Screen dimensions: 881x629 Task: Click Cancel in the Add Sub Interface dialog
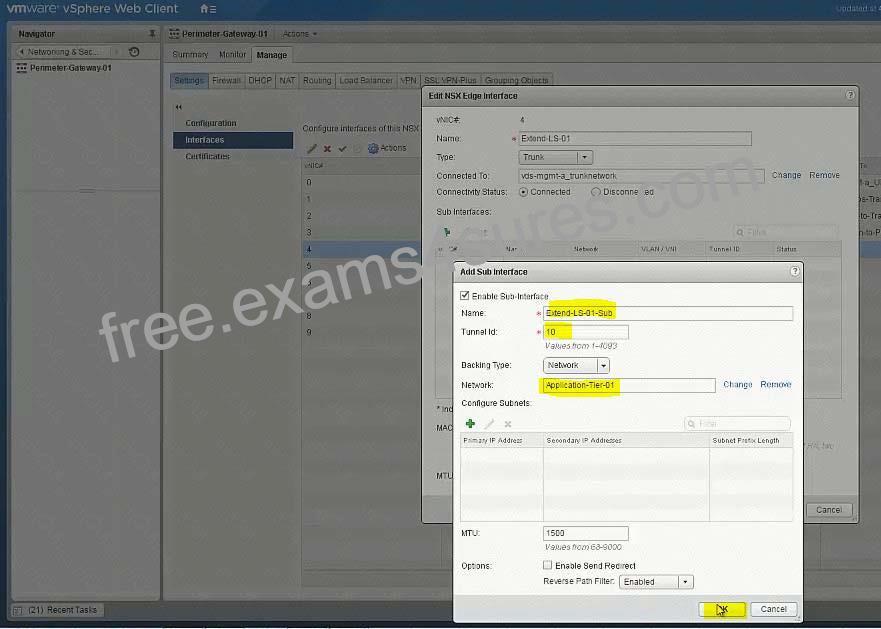(x=773, y=609)
